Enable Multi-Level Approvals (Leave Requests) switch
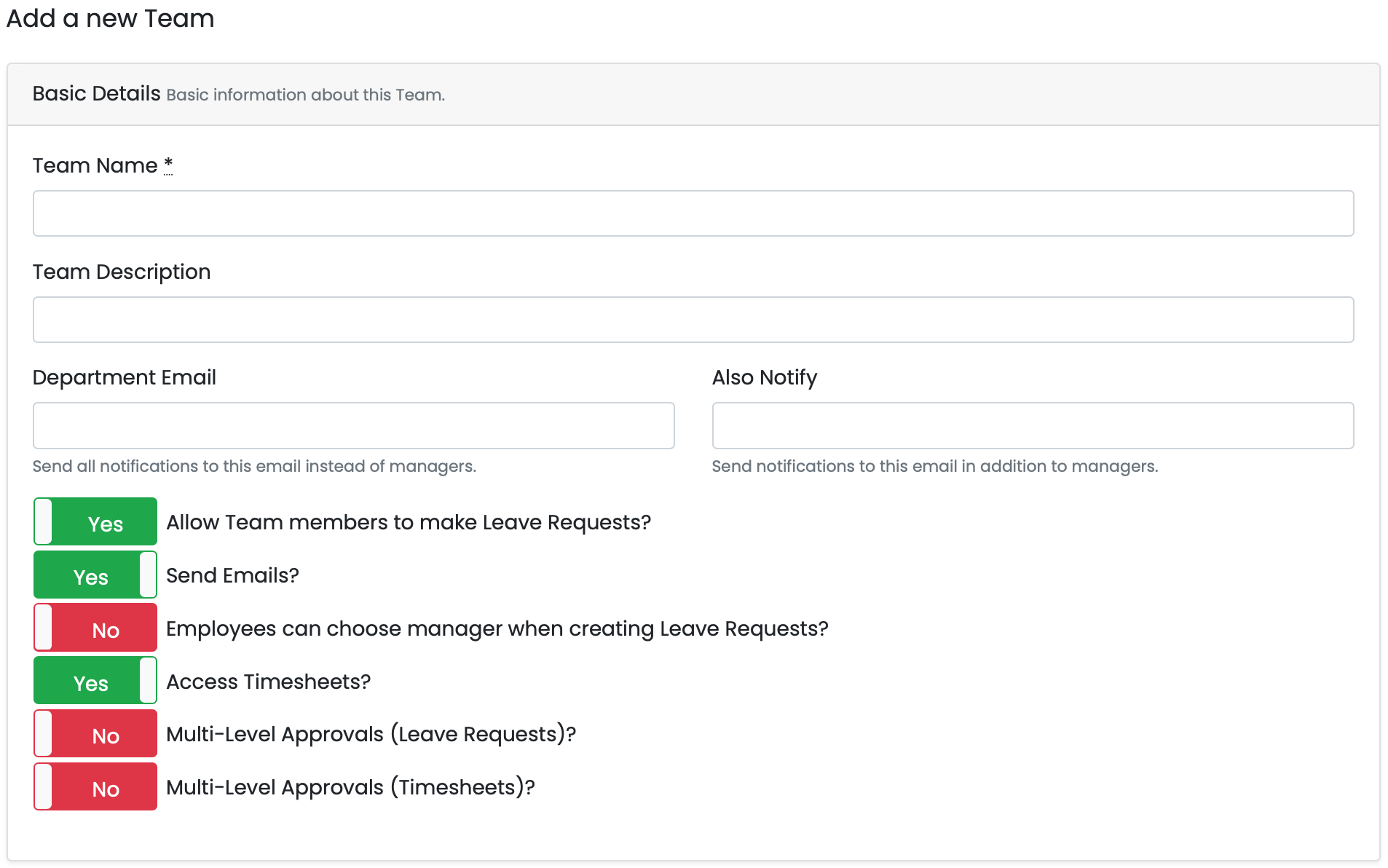 coord(95,734)
